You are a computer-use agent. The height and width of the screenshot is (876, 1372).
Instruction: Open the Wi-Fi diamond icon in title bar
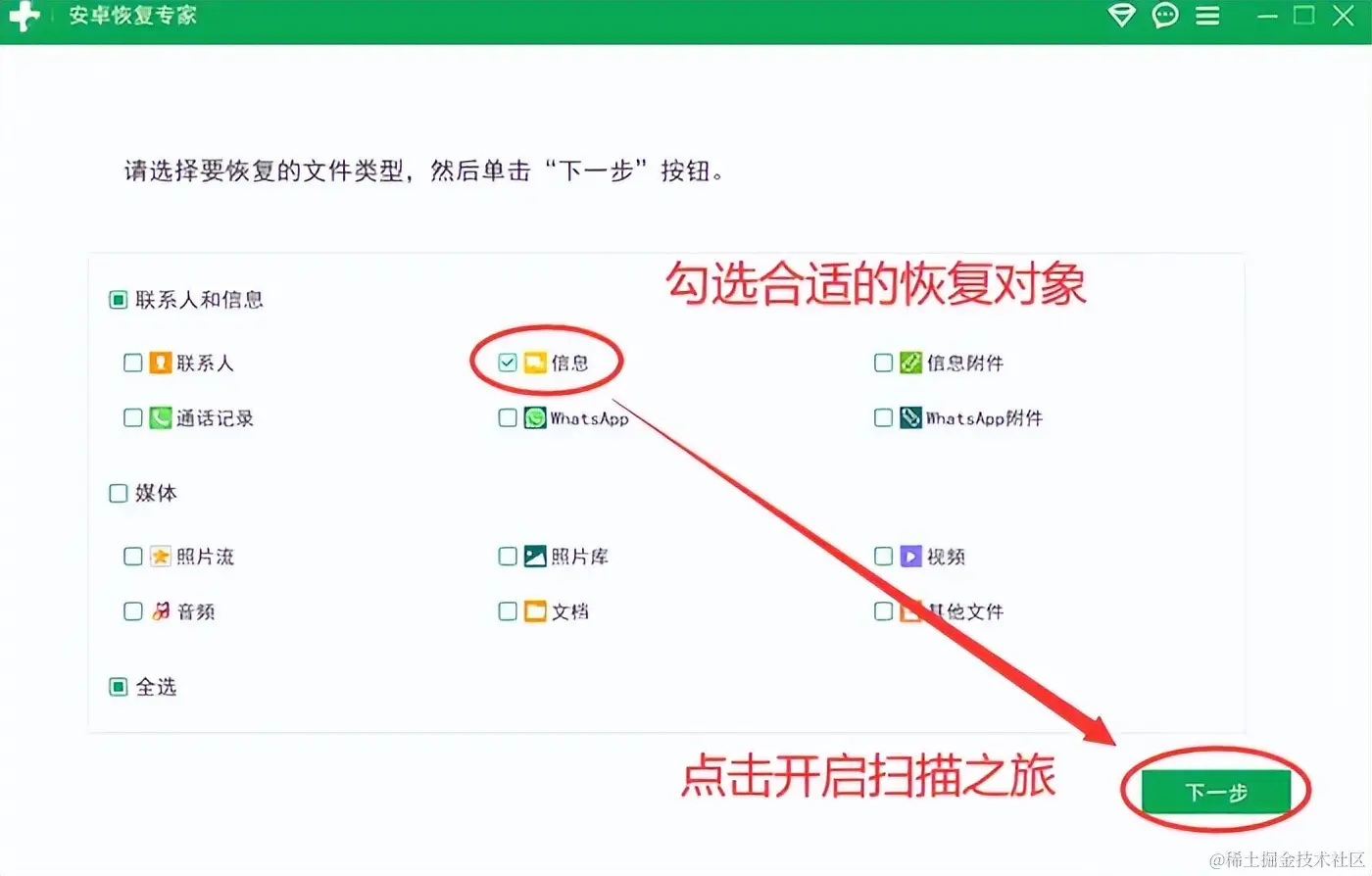[x=1121, y=16]
